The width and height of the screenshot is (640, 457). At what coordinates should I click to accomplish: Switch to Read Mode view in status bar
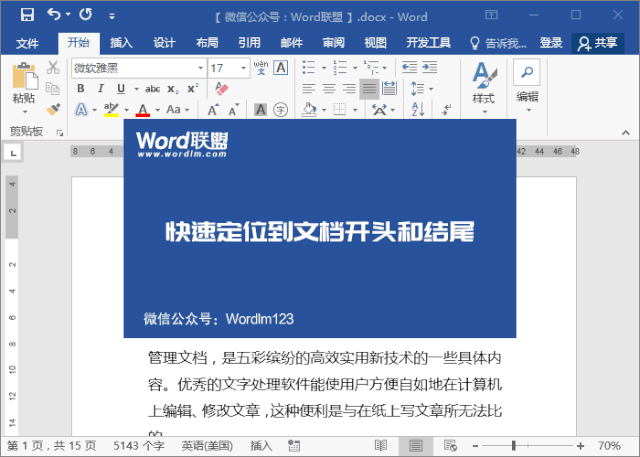(381, 445)
